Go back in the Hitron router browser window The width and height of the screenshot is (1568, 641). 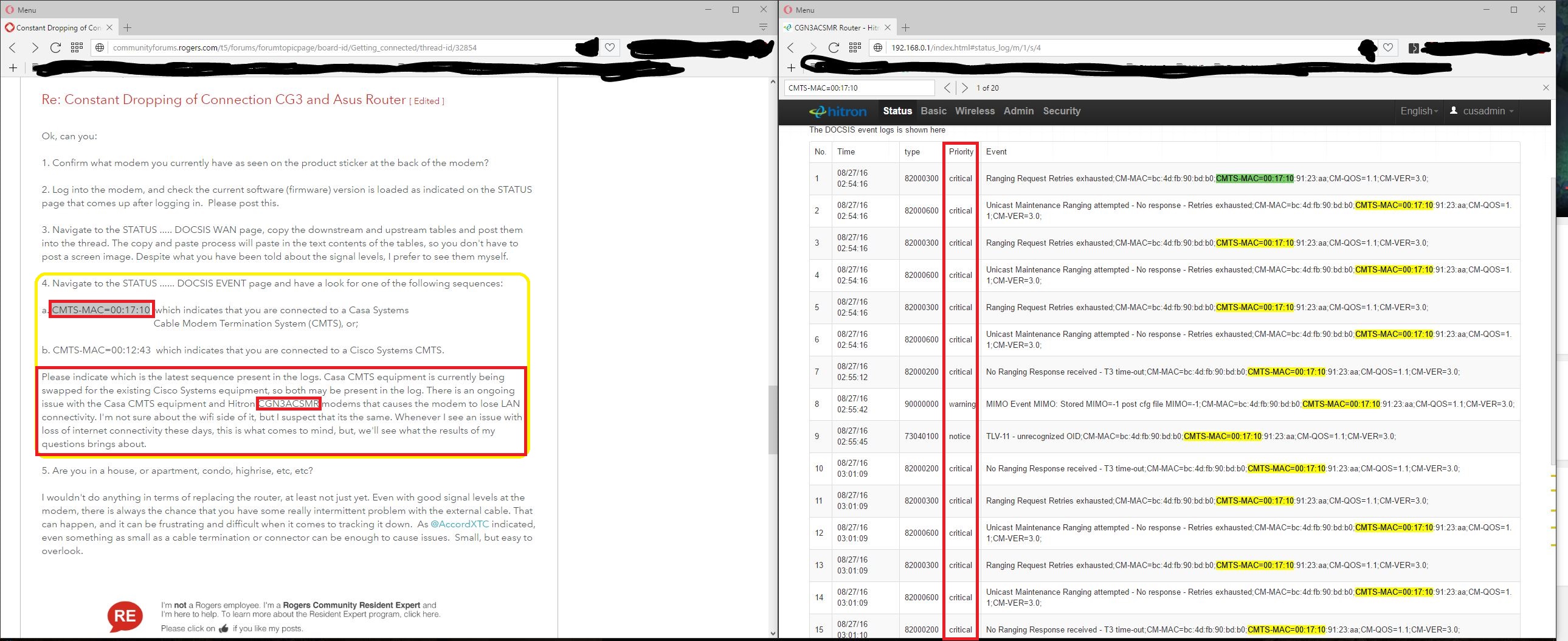[791, 47]
